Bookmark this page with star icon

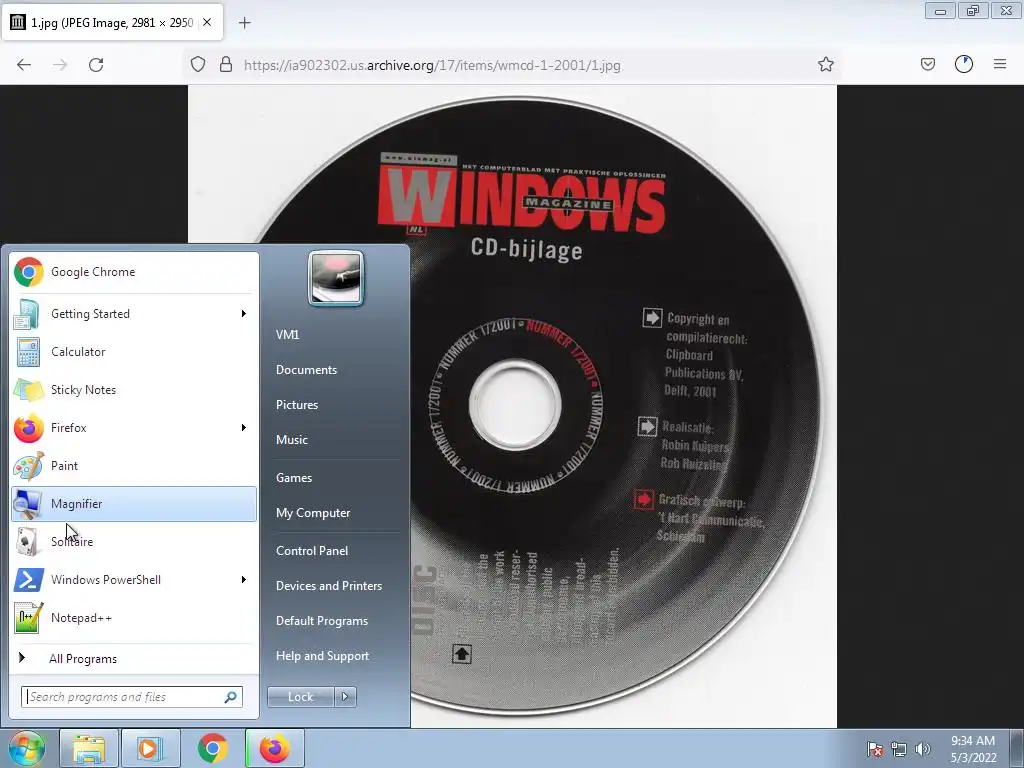[x=825, y=65]
